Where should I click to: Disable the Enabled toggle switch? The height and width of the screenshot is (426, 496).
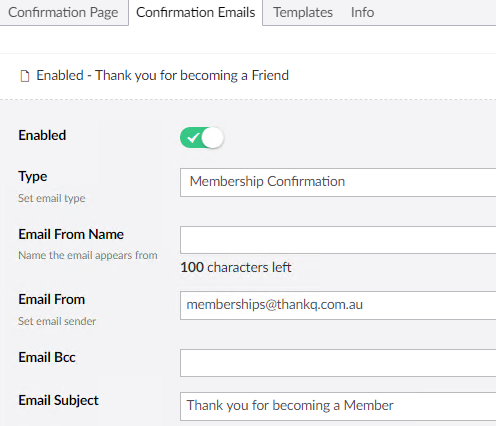pyautogui.click(x=202, y=137)
